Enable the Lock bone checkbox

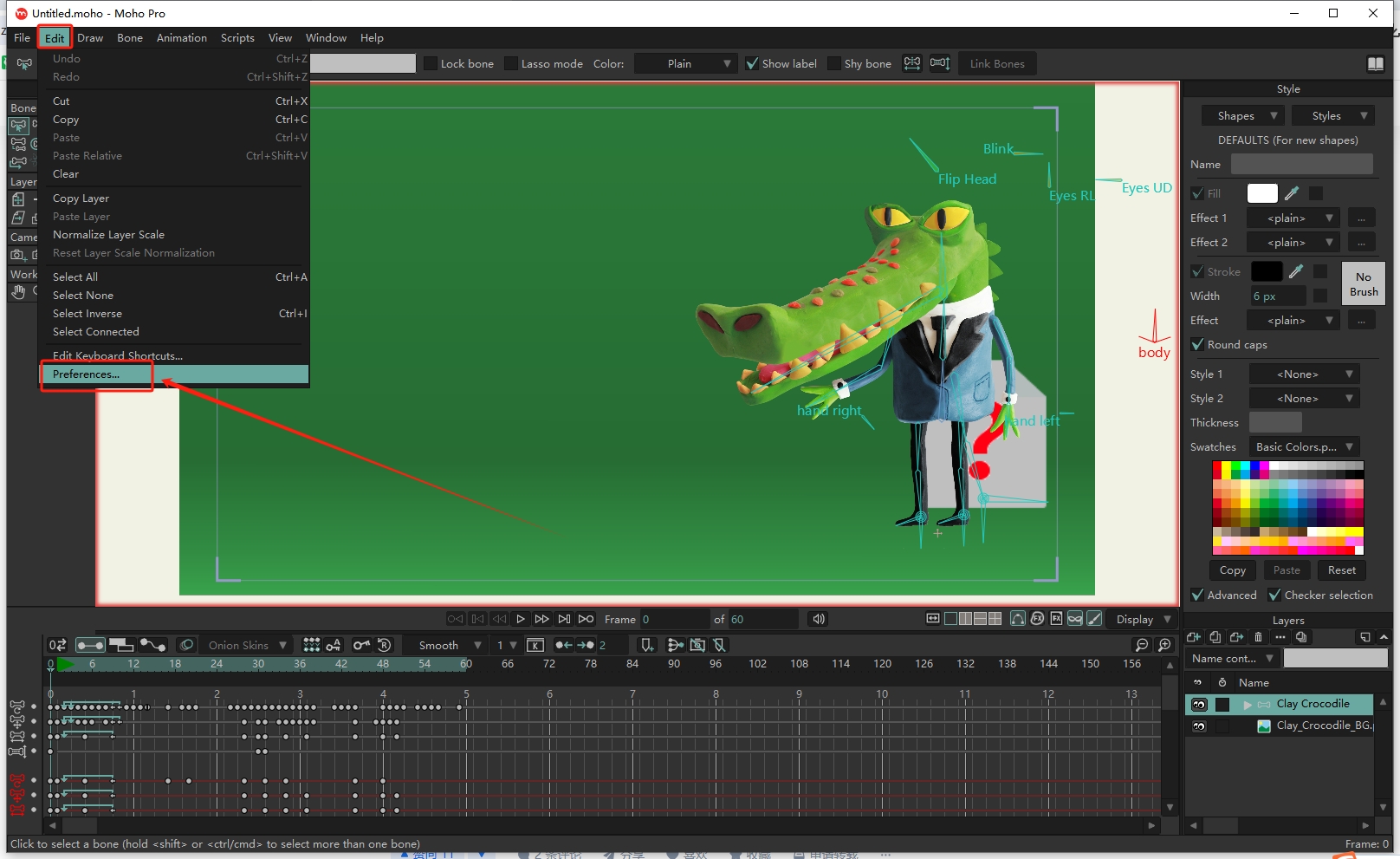click(x=431, y=64)
